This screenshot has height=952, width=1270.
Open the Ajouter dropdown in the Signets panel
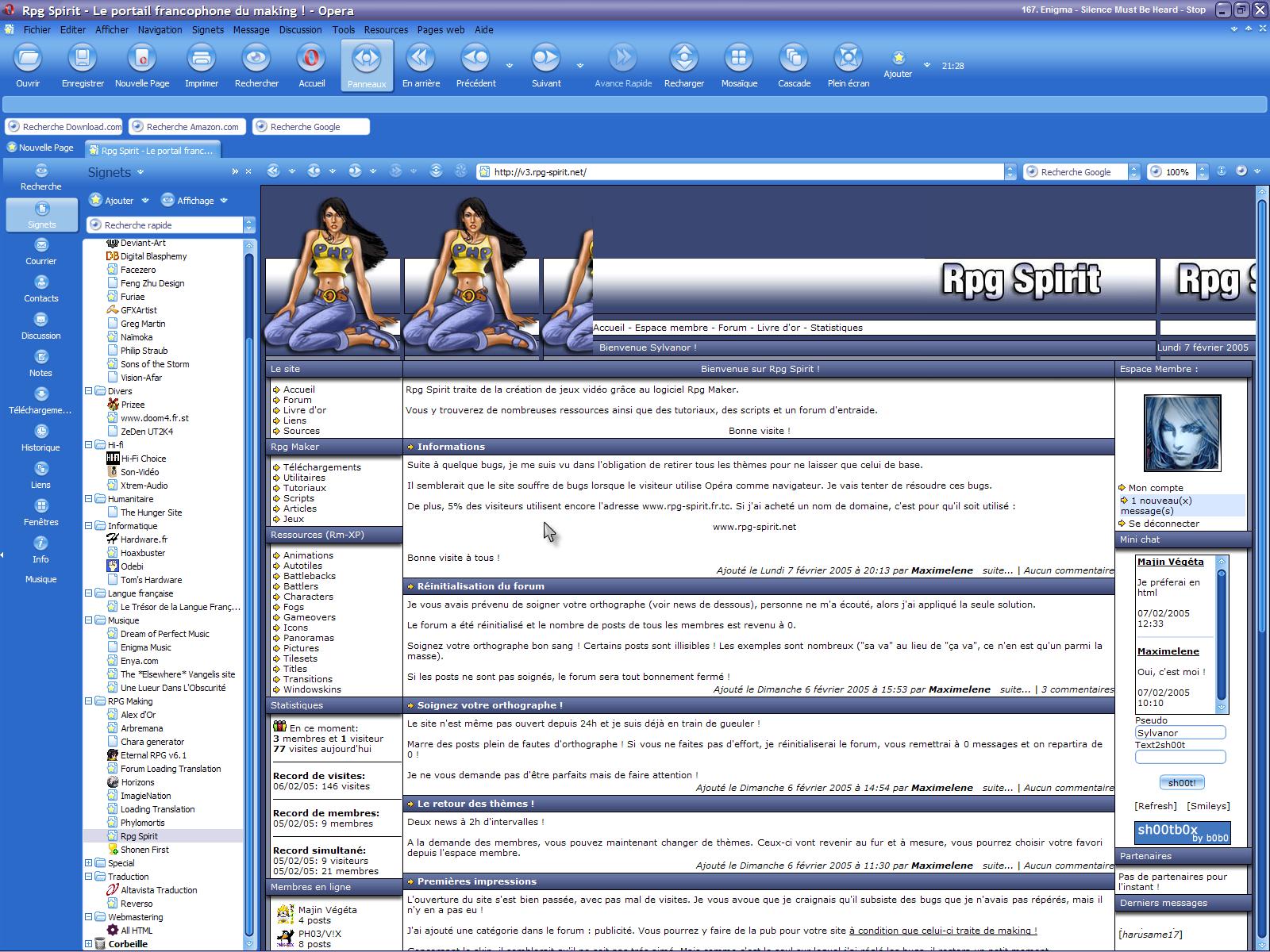[x=145, y=201]
